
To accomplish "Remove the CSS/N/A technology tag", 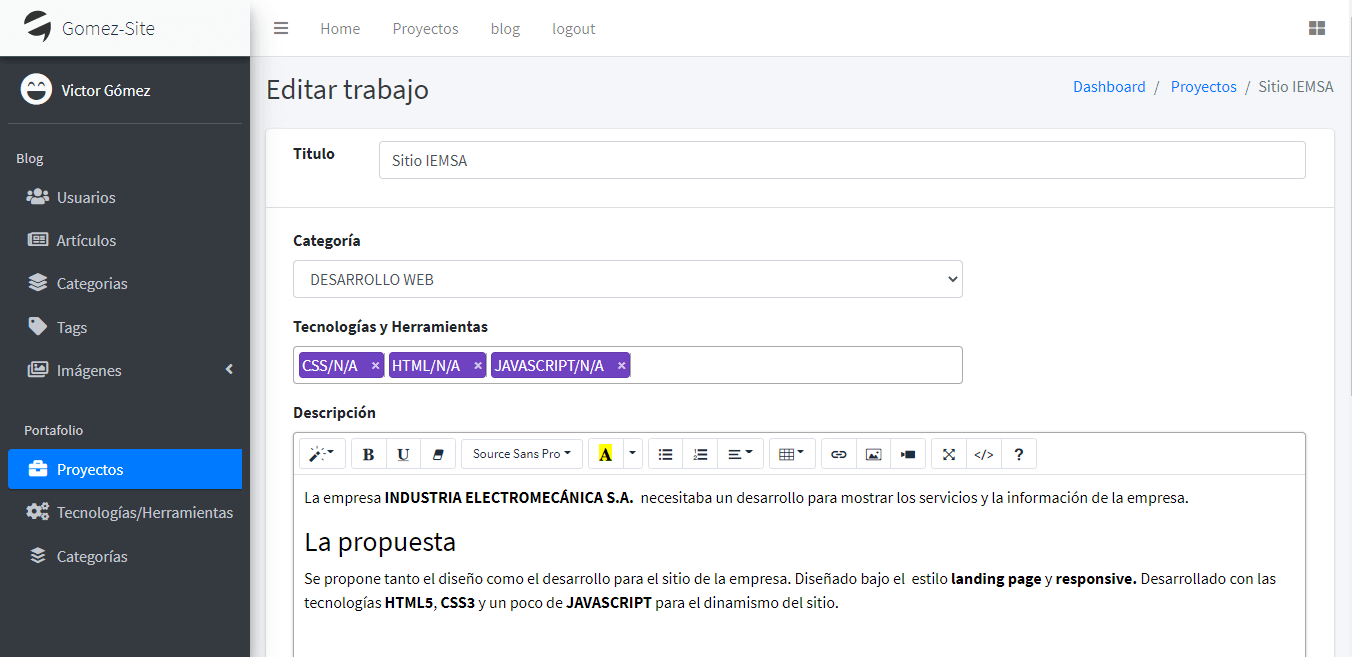I will pyautogui.click(x=375, y=366).
